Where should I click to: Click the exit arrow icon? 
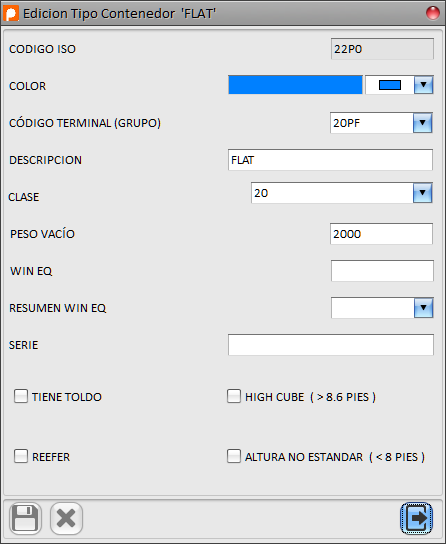(417, 518)
